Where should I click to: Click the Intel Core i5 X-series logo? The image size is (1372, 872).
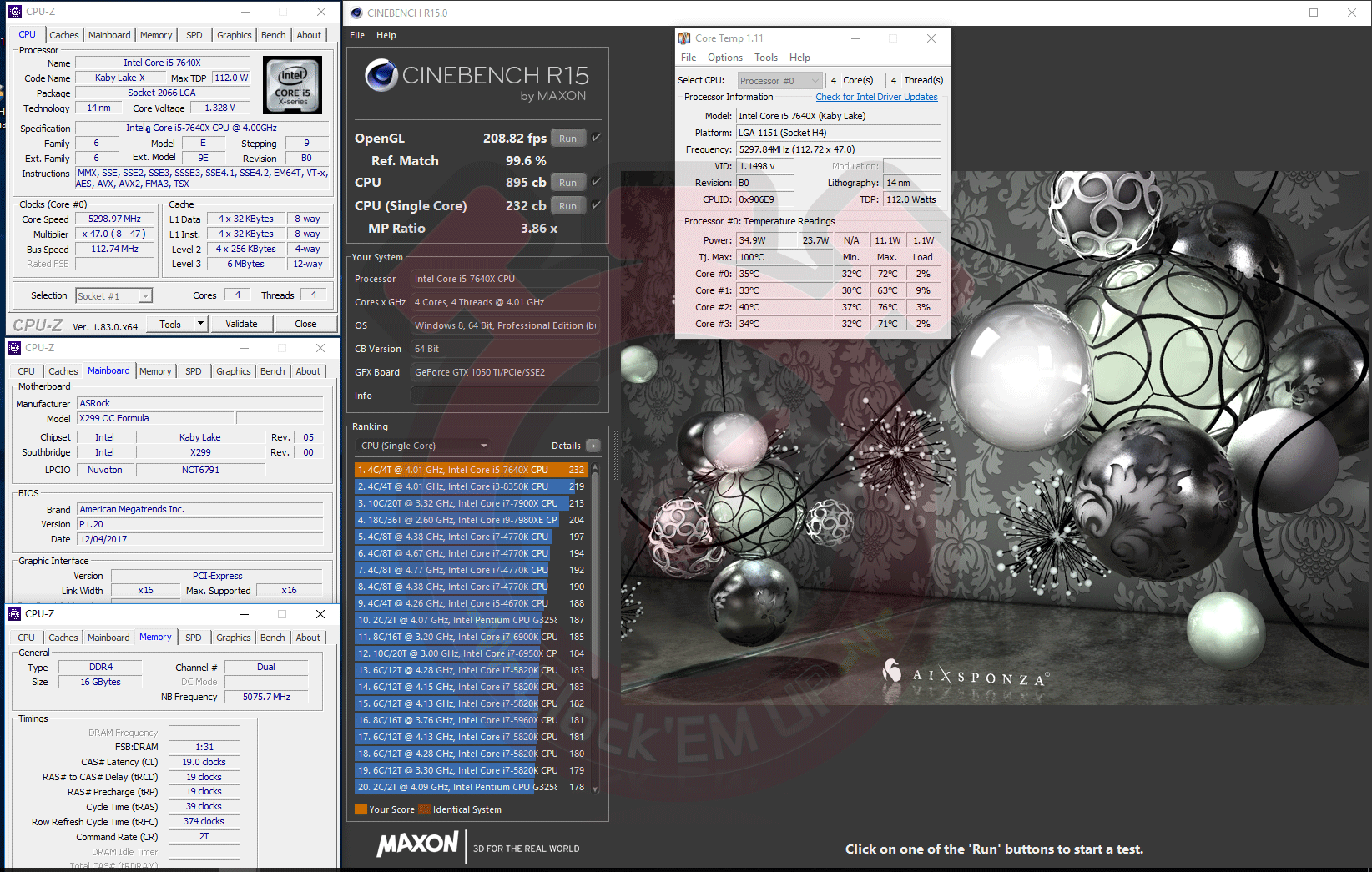(292, 85)
